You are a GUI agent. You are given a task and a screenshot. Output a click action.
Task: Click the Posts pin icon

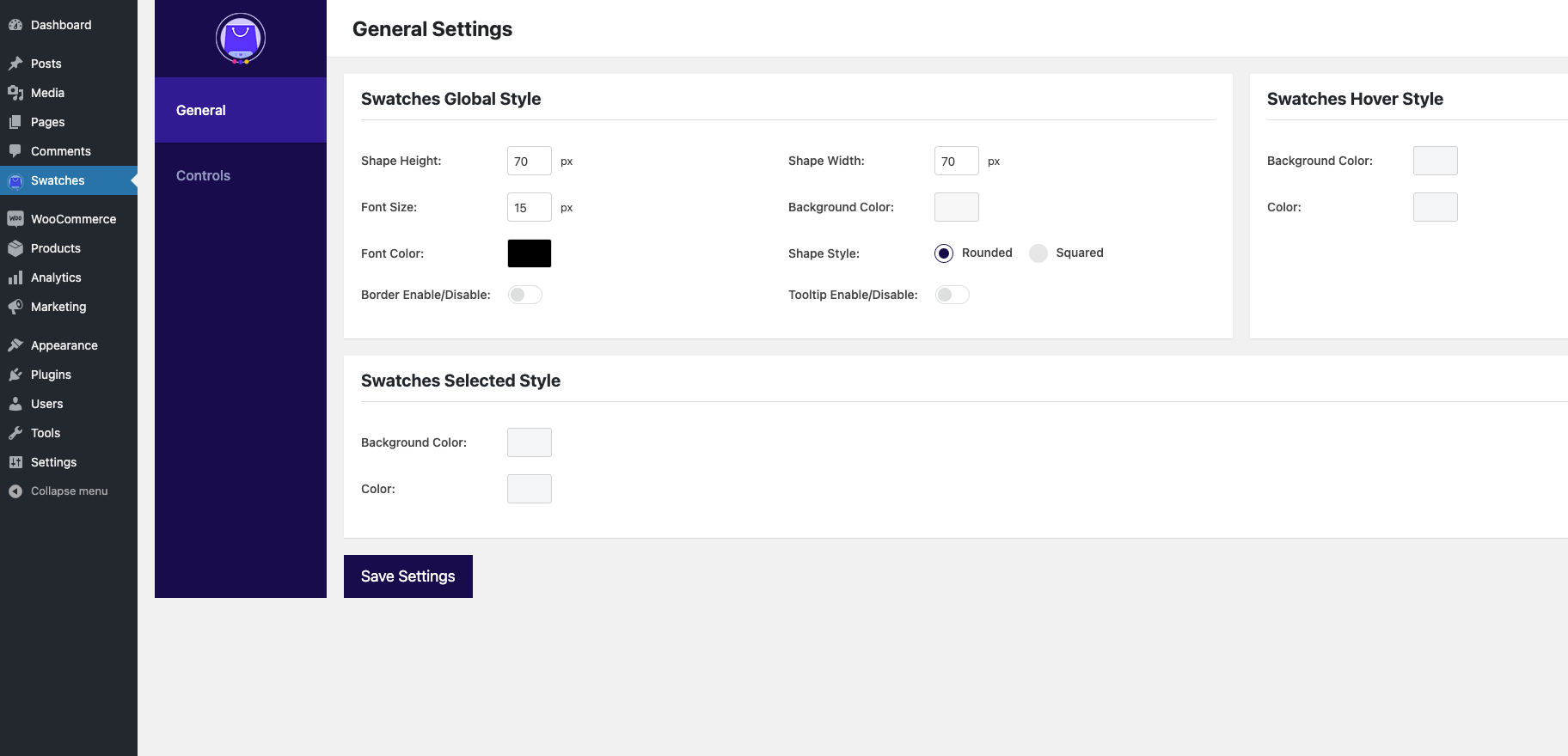[x=15, y=64]
